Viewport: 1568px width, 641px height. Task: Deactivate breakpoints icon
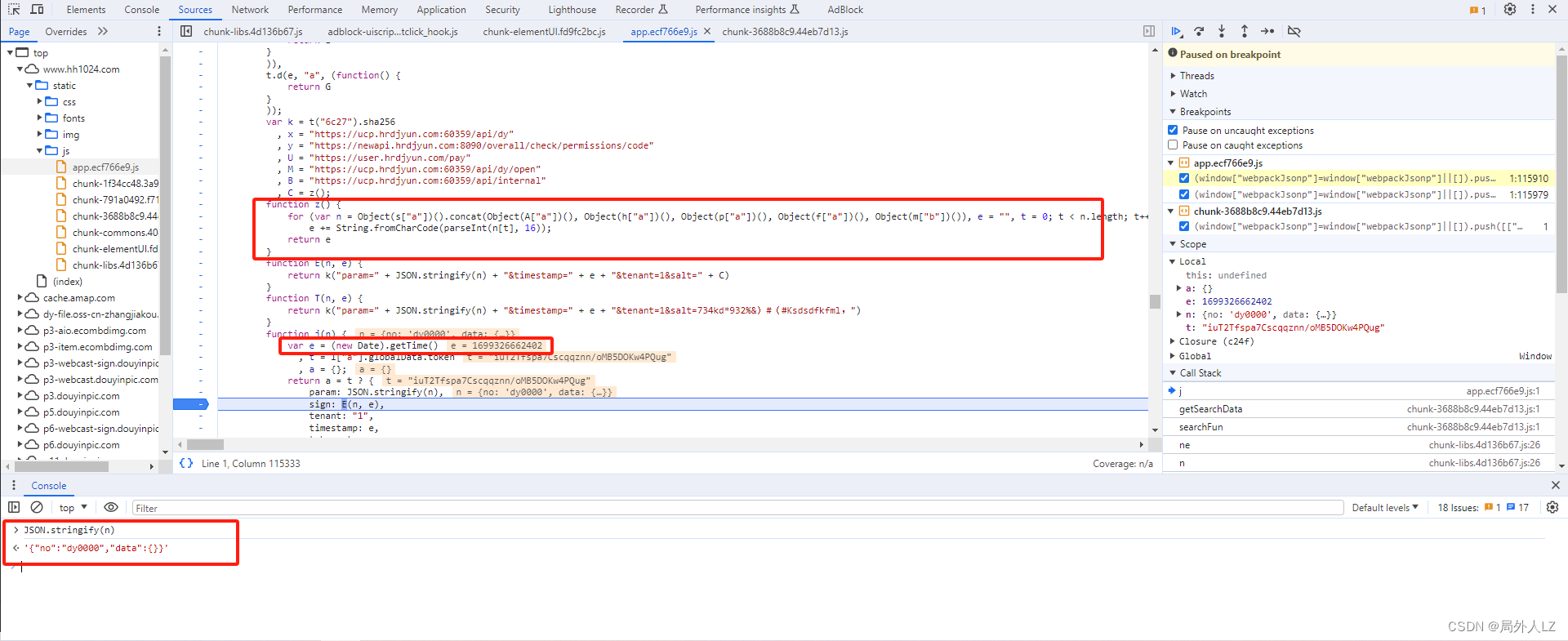coord(1294,31)
